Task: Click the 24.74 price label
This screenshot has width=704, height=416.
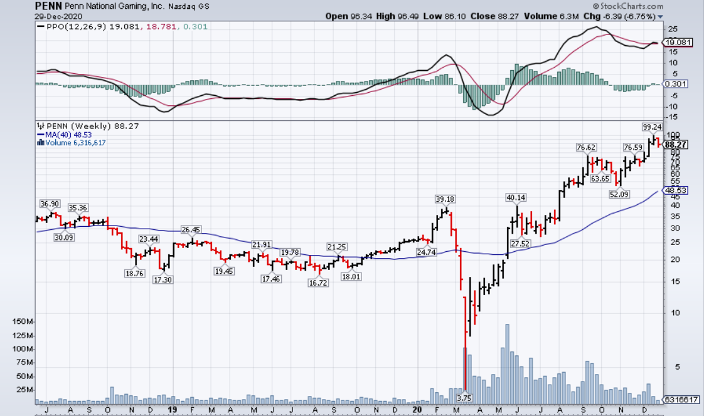Action: (x=426, y=252)
